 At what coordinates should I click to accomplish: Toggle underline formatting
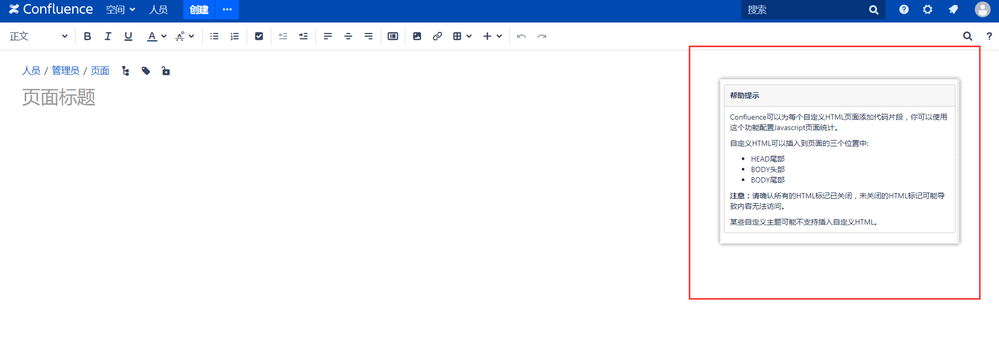point(128,36)
